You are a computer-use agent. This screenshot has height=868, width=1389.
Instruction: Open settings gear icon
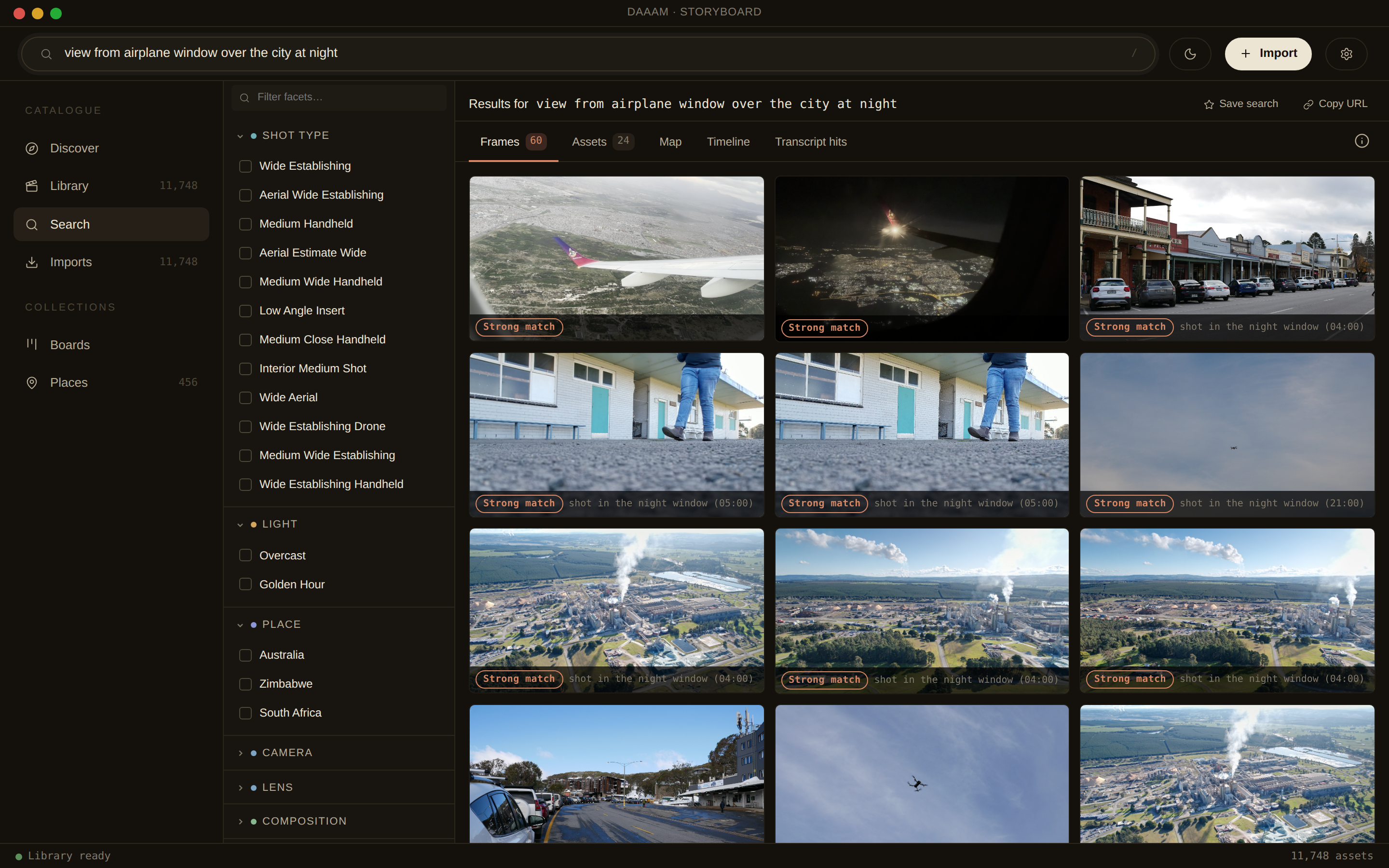1346,54
